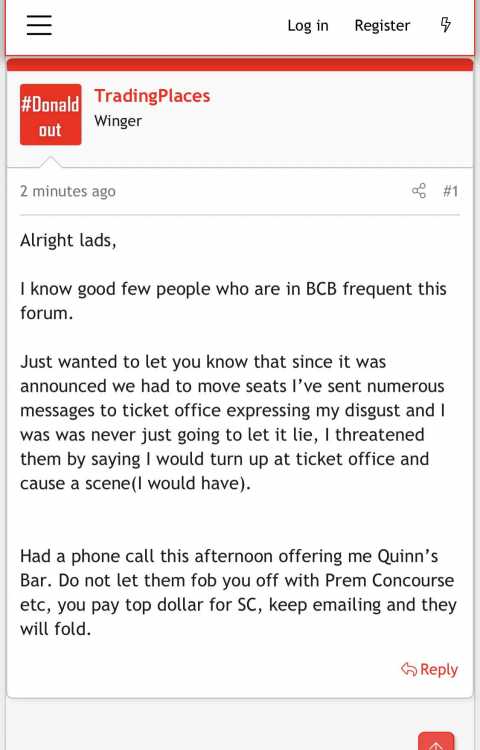
Task: Click the 'Alright lads,' greeting line
Action: tap(68, 240)
